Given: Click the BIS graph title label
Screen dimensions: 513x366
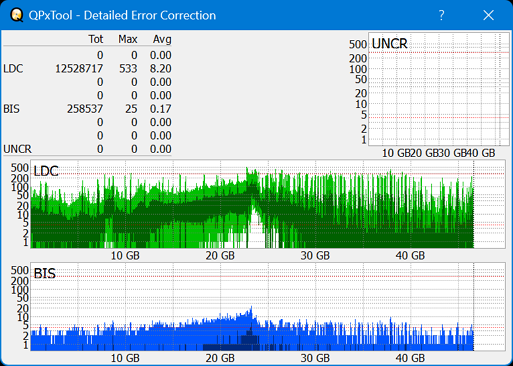Looking at the screenshot, I should pyautogui.click(x=45, y=273).
